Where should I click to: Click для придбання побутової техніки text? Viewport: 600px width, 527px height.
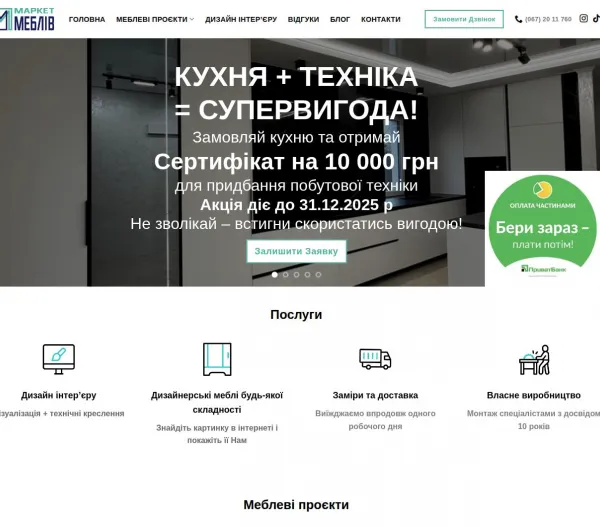(x=296, y=186)
